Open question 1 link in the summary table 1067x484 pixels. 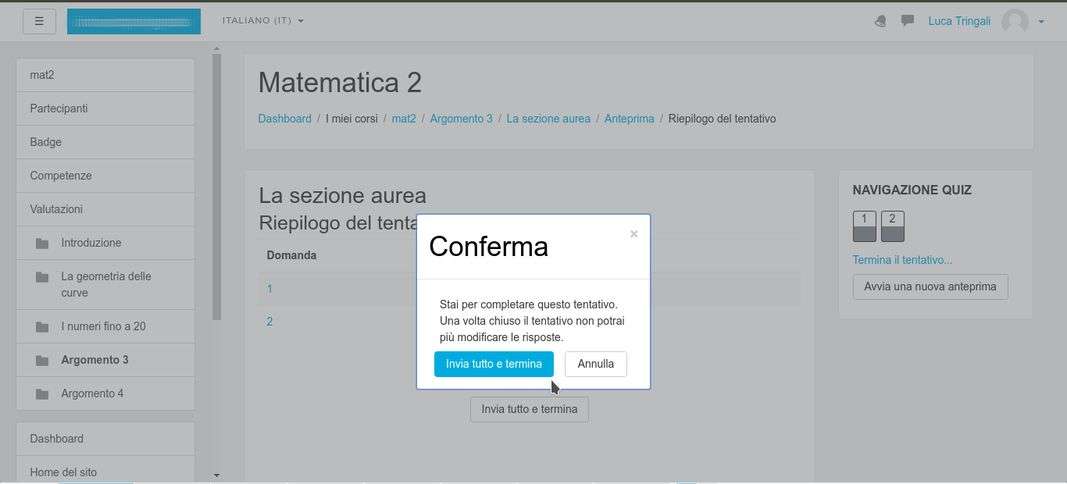[269, 289]
